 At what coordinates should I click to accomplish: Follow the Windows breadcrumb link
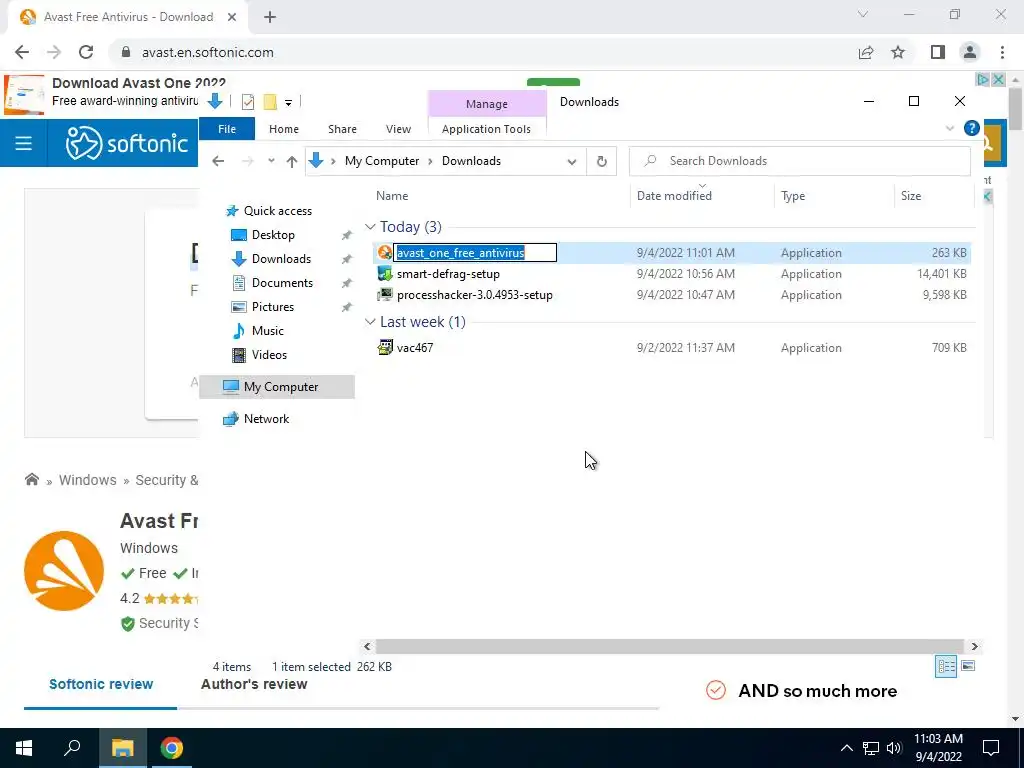click(x=88, y=480)
